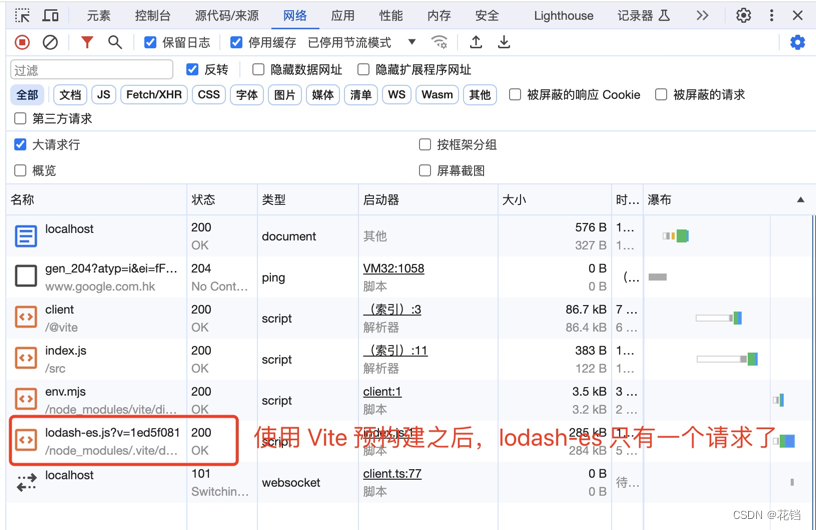Screen dimensions: 816x530
Task: Select the localhost document row icon
Action: 26,236
